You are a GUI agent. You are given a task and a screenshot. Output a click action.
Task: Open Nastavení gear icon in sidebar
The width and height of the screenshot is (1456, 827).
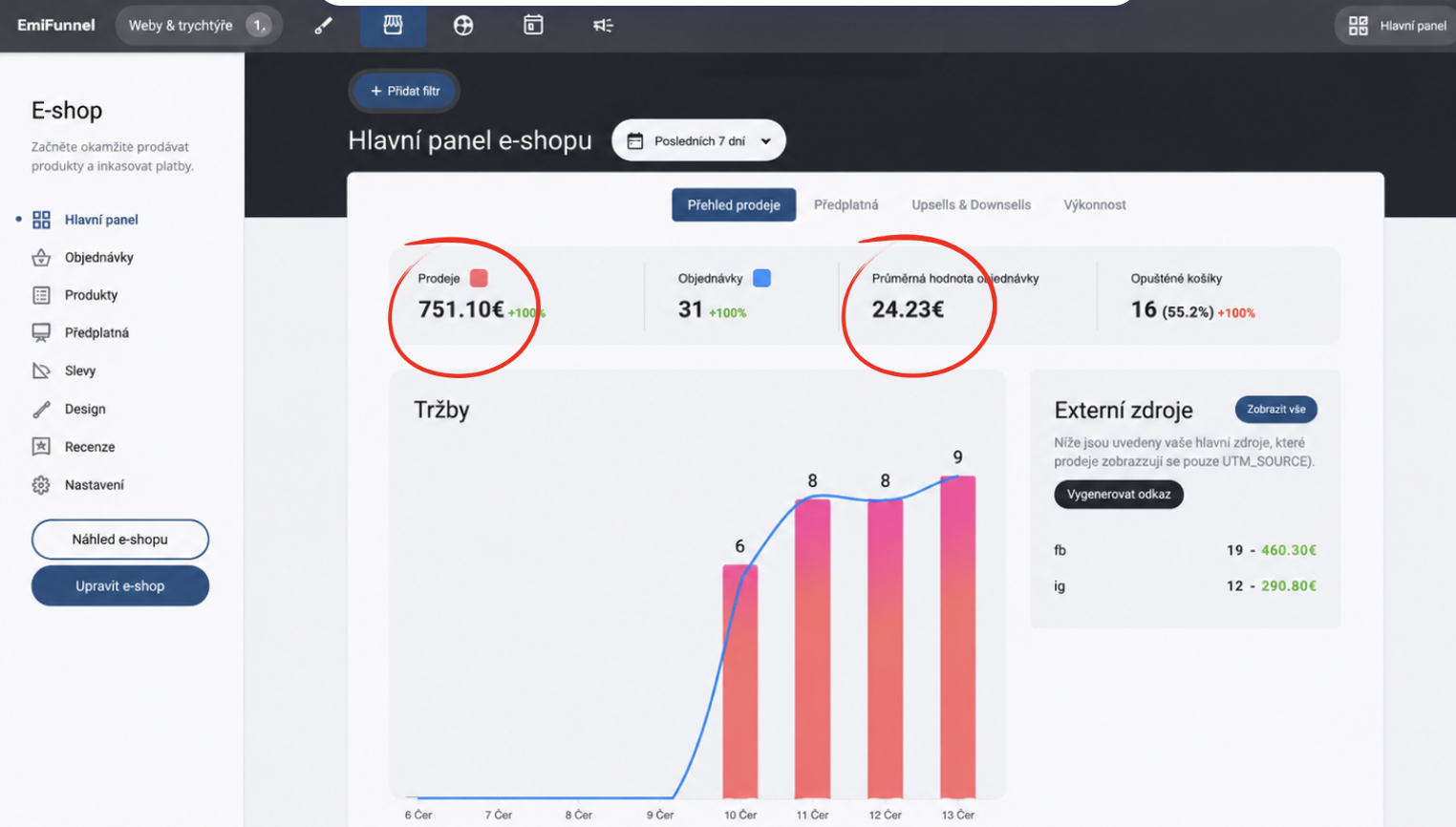click(41, 485)
